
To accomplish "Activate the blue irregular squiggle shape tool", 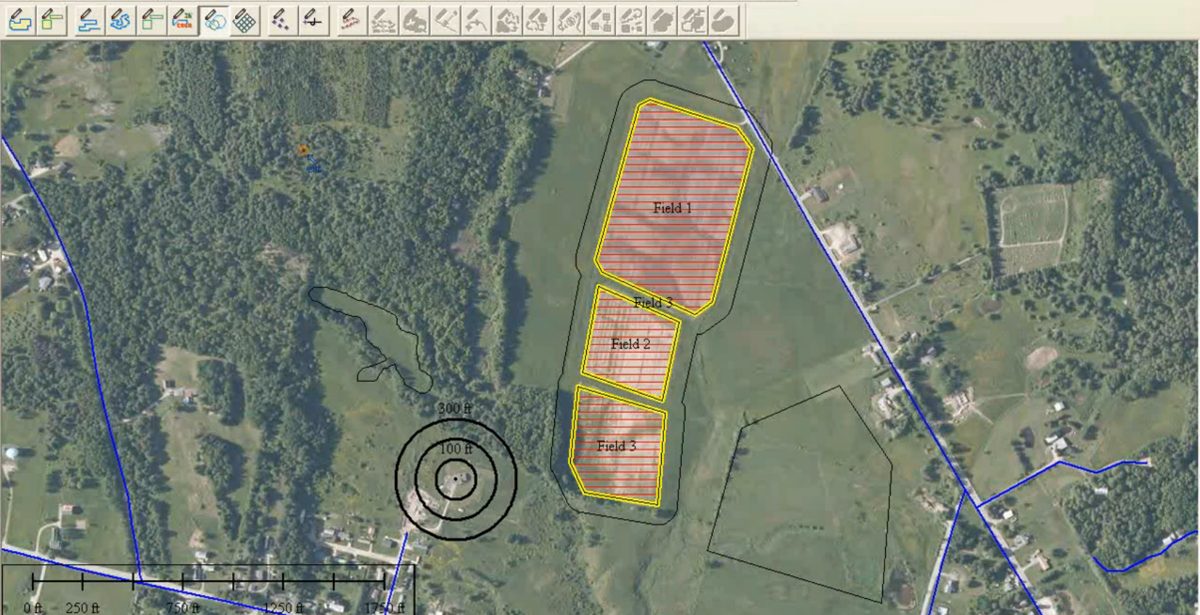I will [x=121, y=19].
